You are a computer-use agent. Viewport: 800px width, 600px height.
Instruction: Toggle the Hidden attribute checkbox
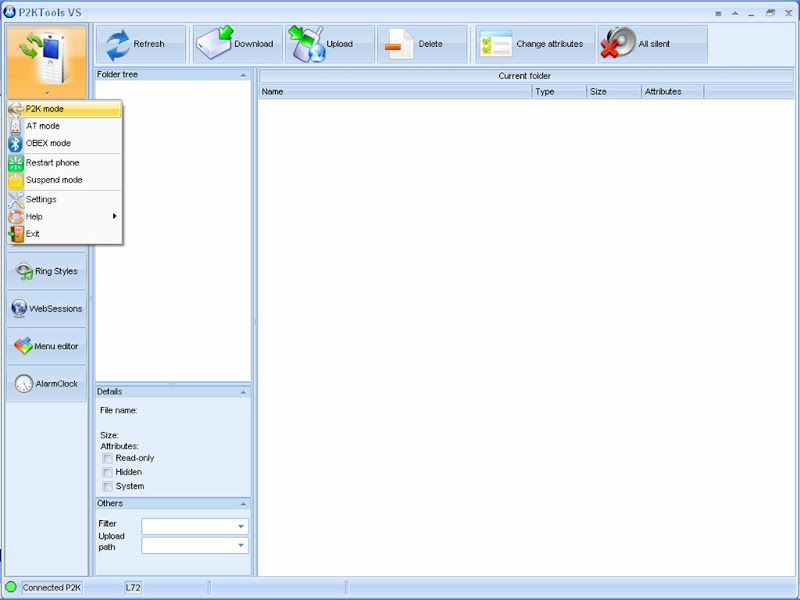click(x=107, y=472)
